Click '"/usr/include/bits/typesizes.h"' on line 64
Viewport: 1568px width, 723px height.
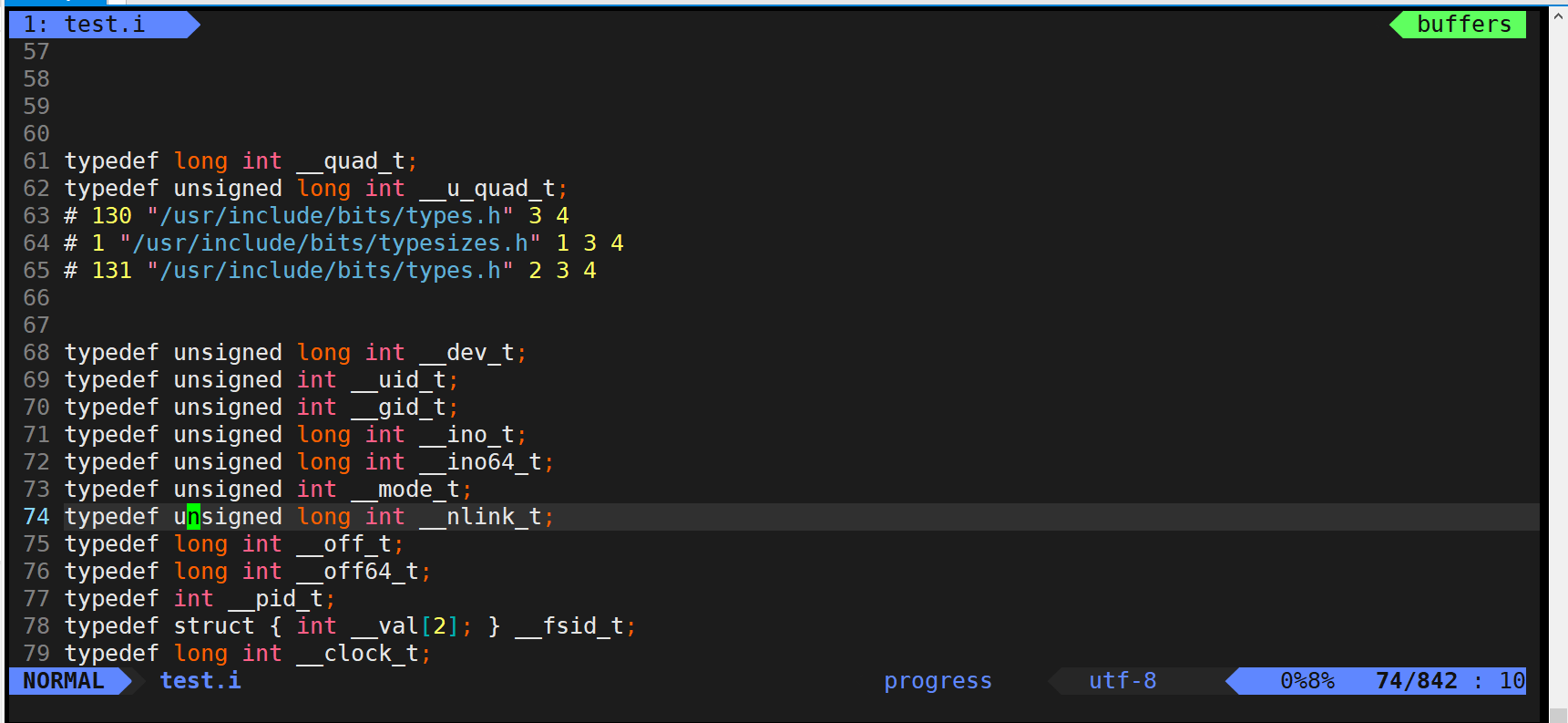(330, 243)
